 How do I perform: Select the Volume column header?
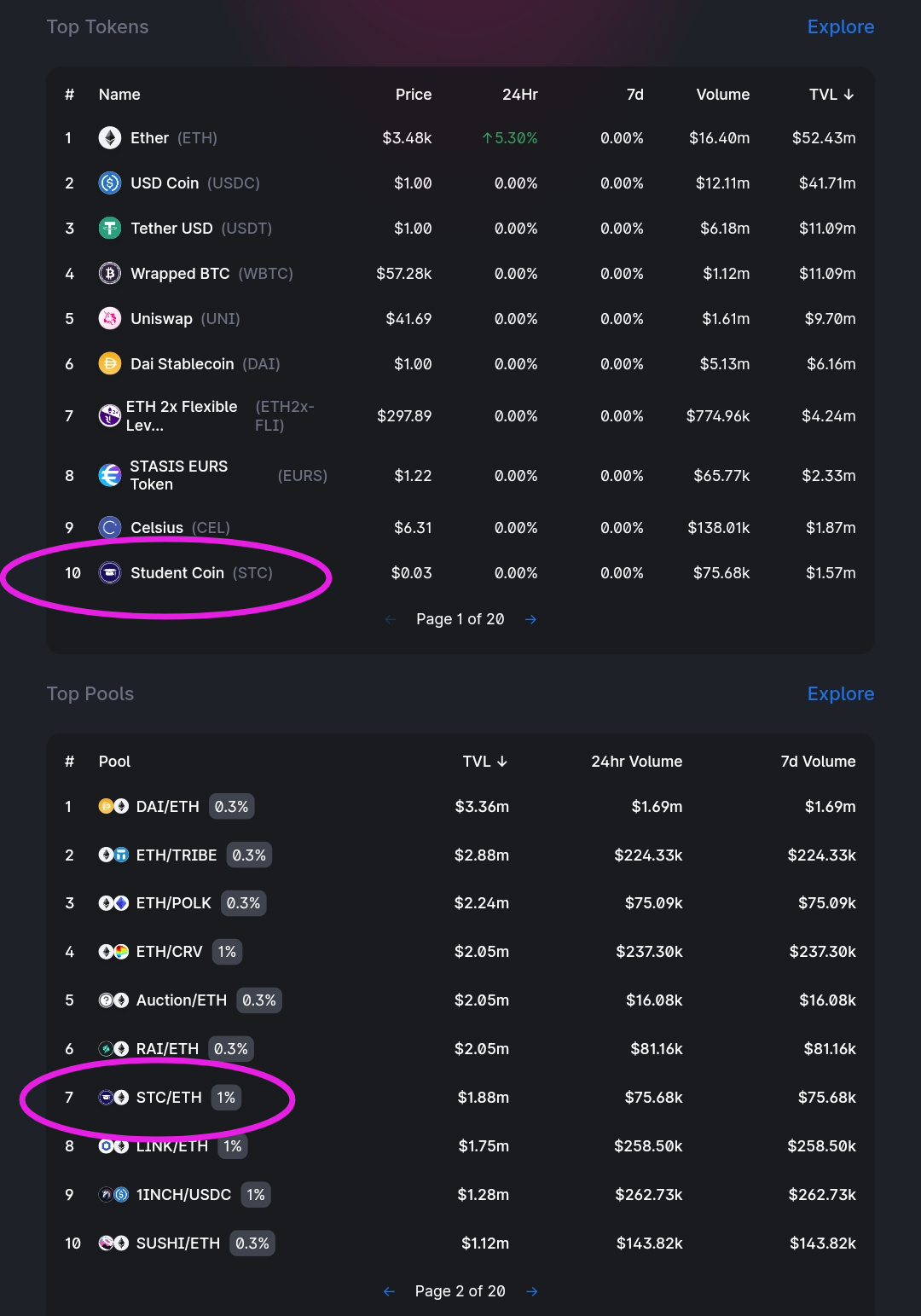pyautogui.click(x=722, y=95)
